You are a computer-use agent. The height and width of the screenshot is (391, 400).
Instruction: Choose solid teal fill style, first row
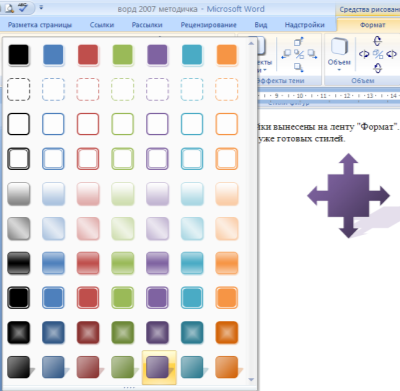coord(192,55)
